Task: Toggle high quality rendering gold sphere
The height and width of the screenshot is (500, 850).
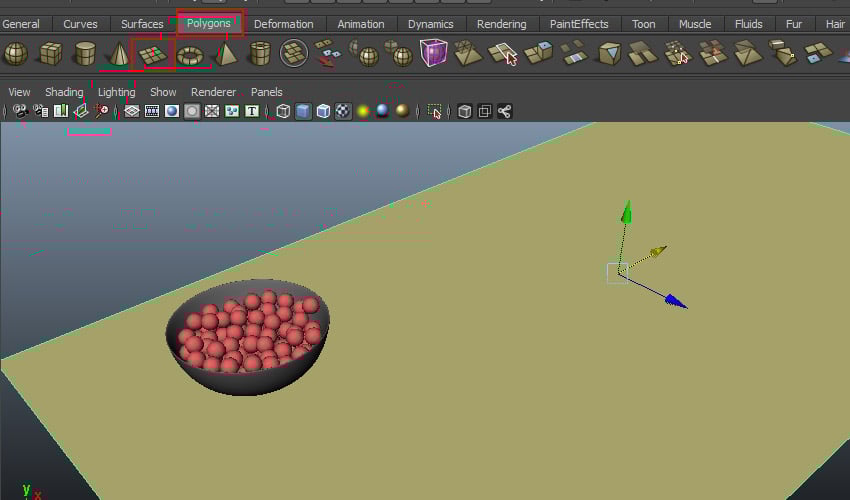Action: coord(402,111)
